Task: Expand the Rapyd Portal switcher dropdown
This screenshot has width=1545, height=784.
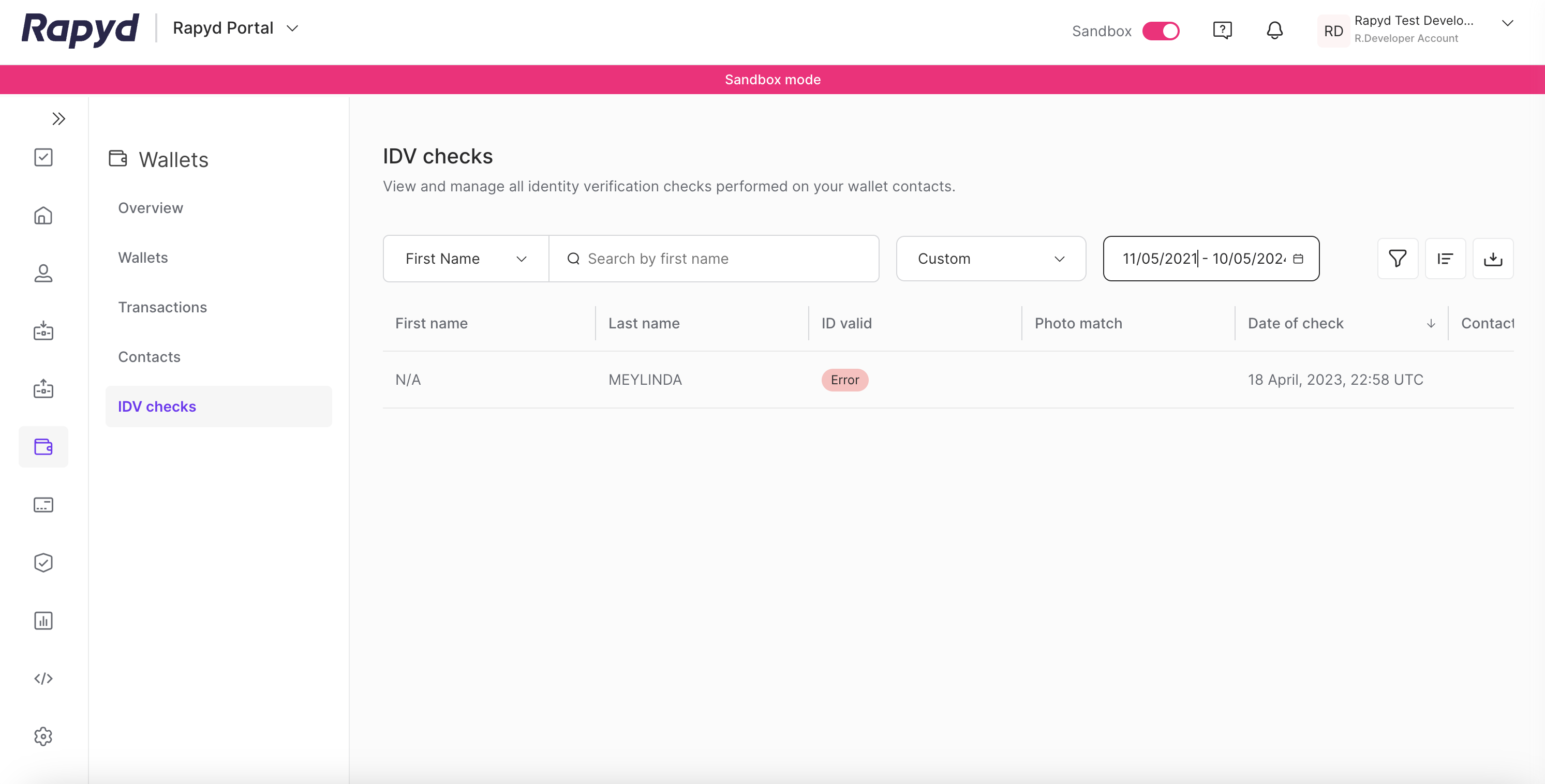Action: (292, 28)
